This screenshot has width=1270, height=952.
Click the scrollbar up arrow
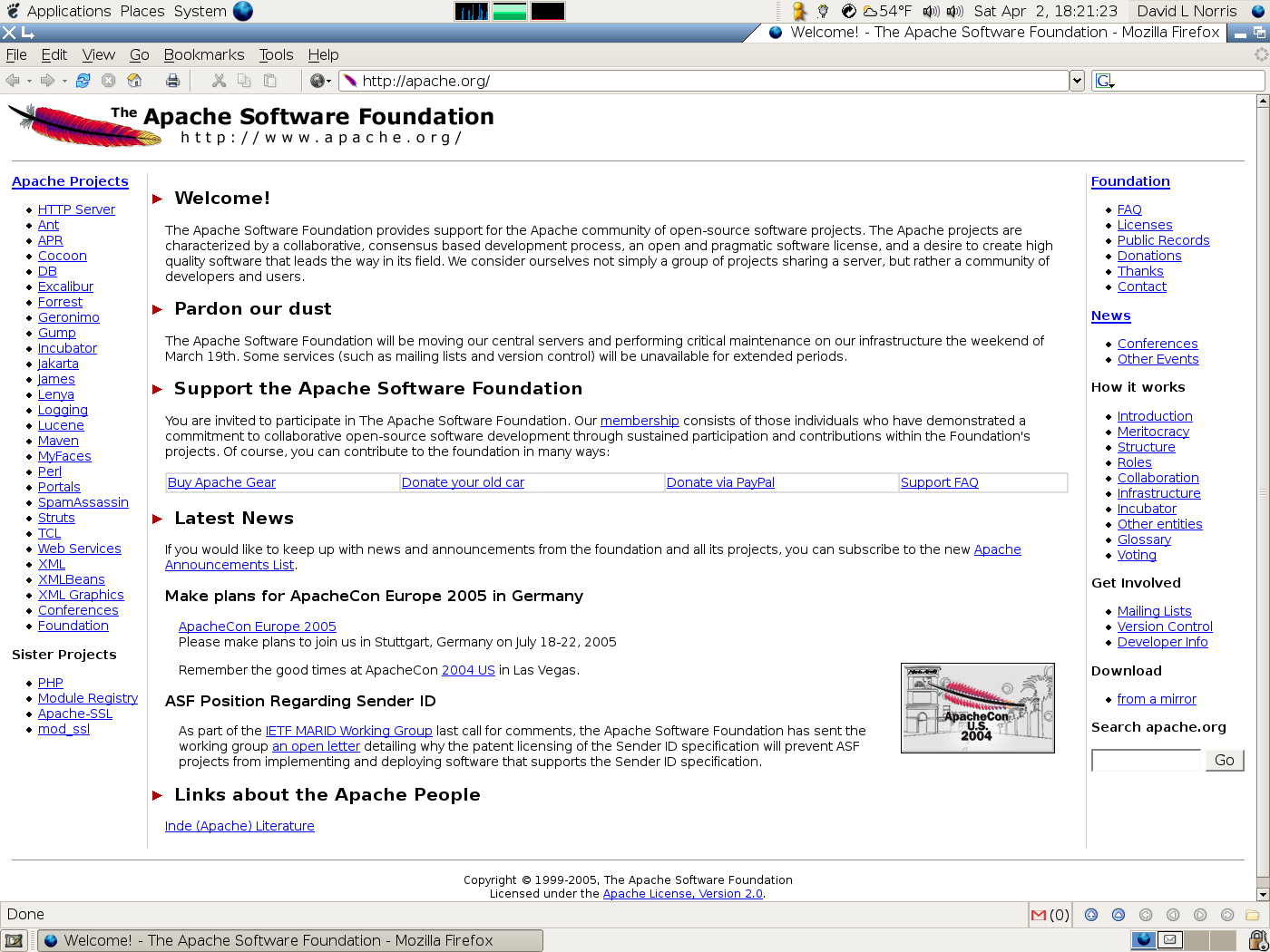coord(1263,101)
